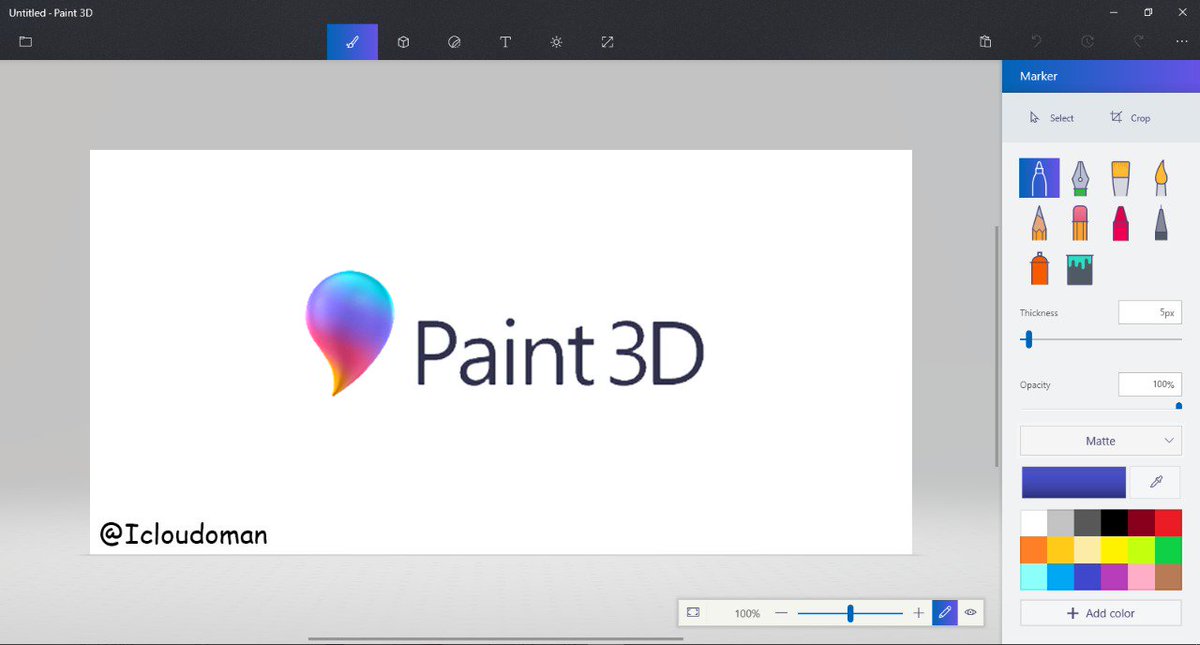Pick the pink color swatch
This screenshot has height=645, width=1200.
(1142, 577)
